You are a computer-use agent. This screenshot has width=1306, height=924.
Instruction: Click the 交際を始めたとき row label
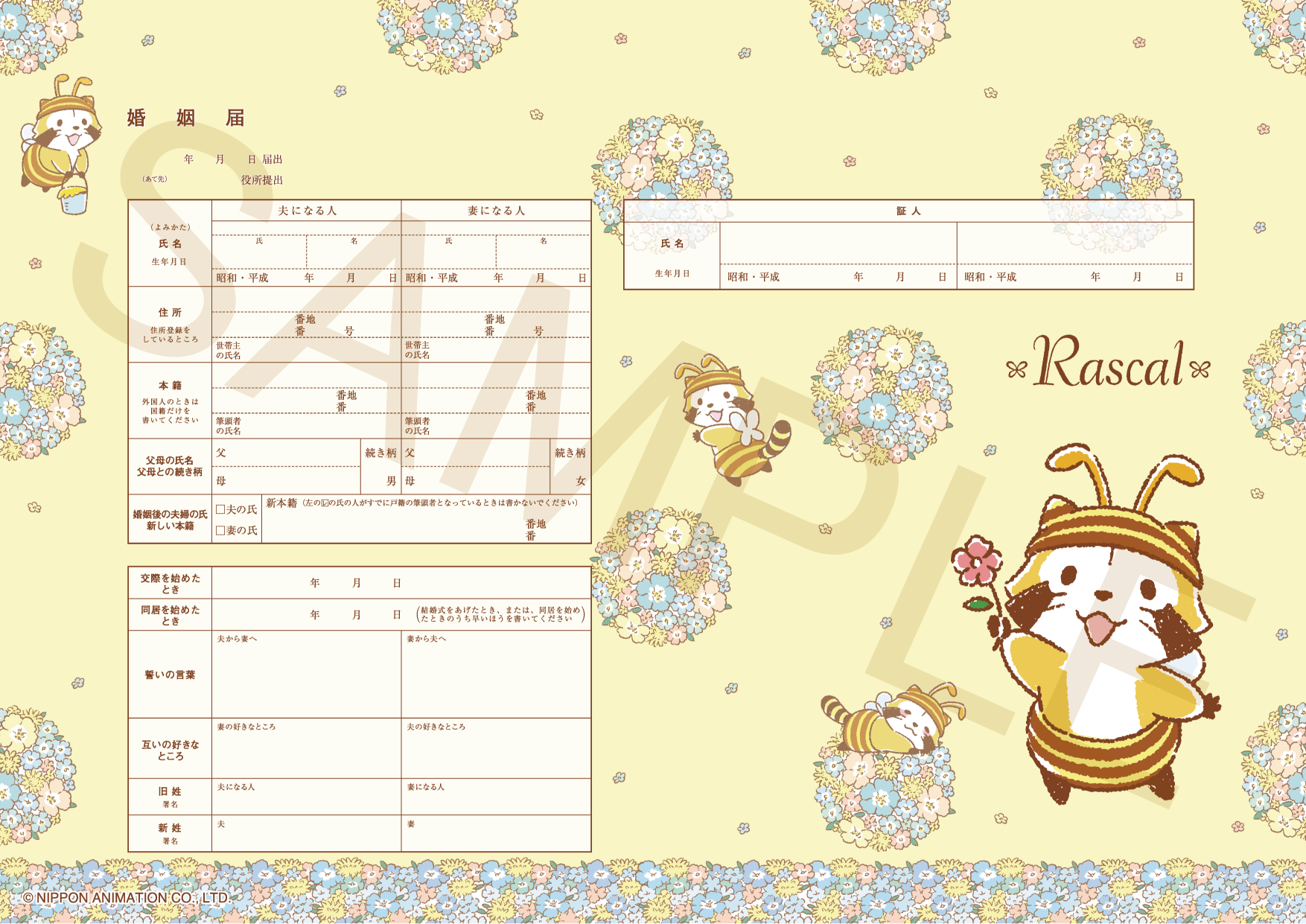(170, 584)
